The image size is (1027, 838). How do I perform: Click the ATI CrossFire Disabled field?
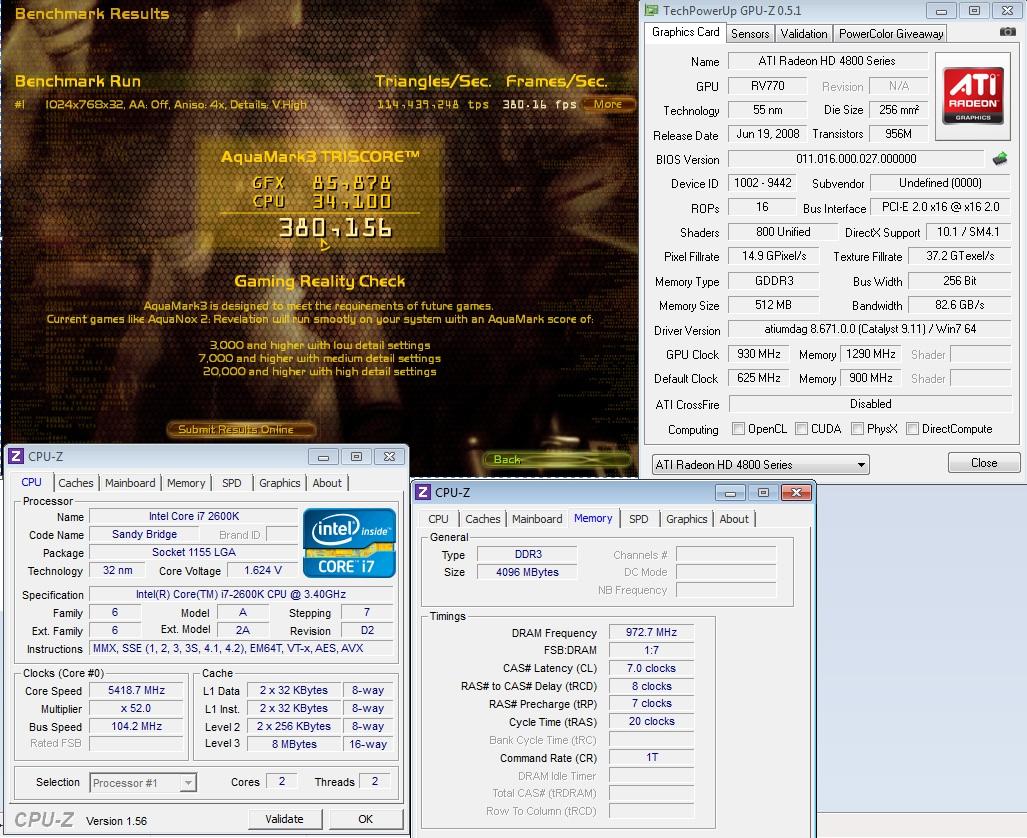870,404
